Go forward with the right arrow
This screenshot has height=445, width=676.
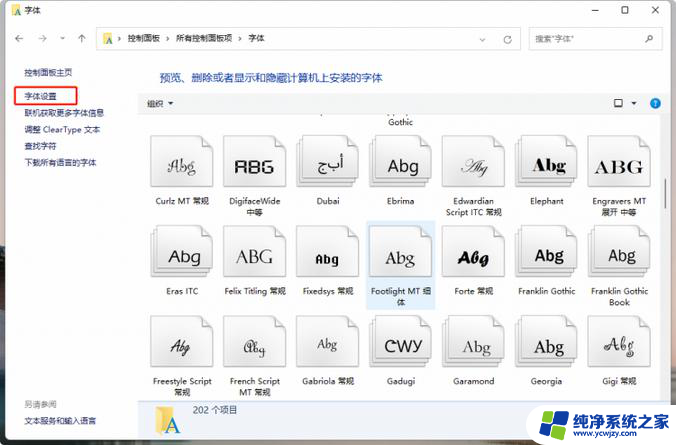42,38
